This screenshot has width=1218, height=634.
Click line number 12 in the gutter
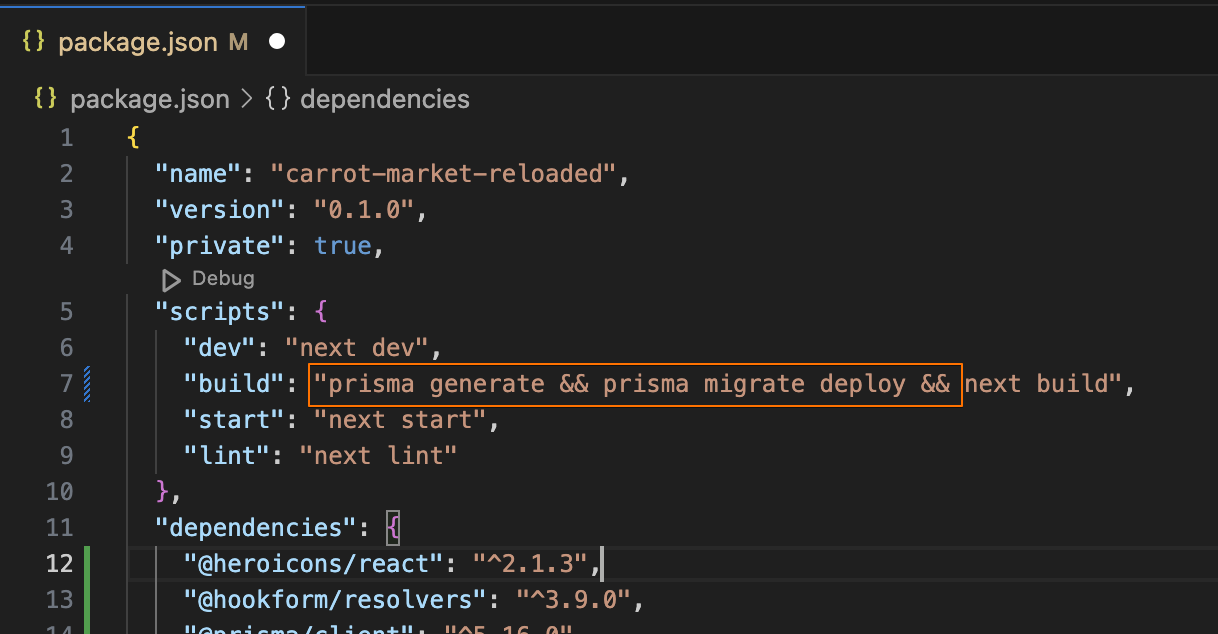coord(60,564)
